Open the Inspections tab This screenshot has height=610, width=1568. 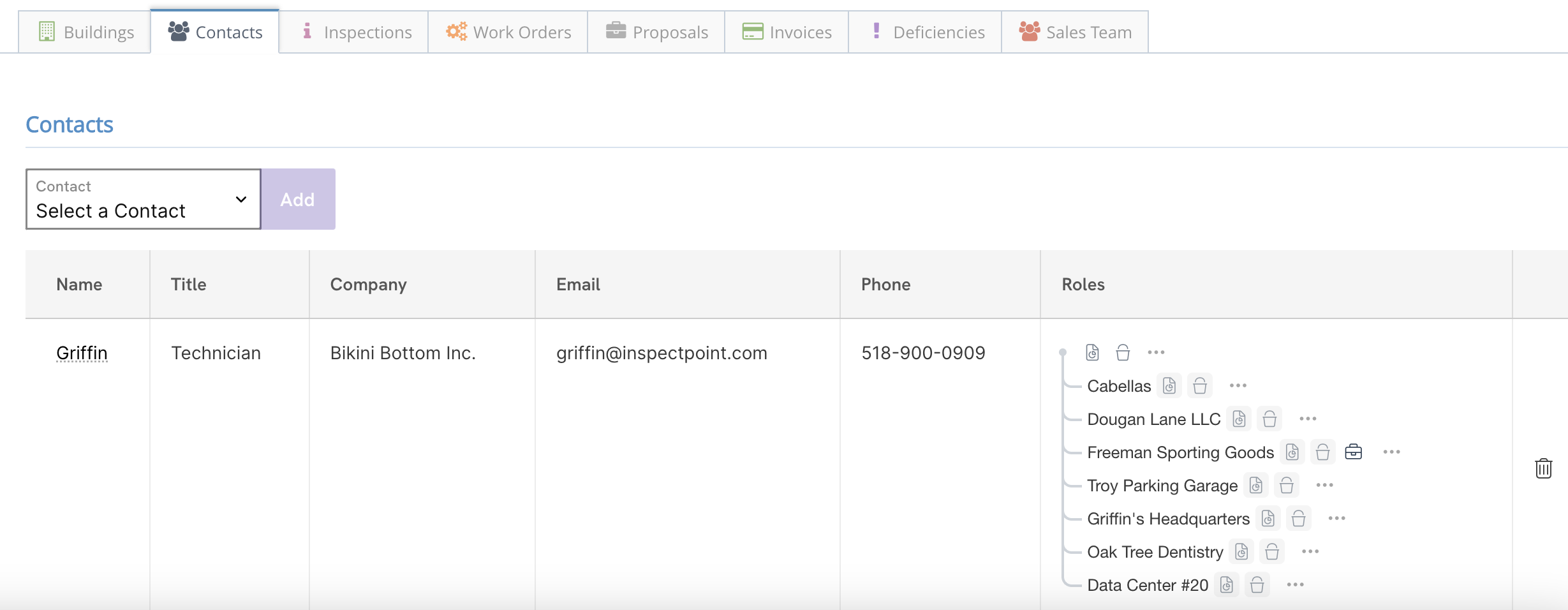pyautogui.click(x=354, y=32)
